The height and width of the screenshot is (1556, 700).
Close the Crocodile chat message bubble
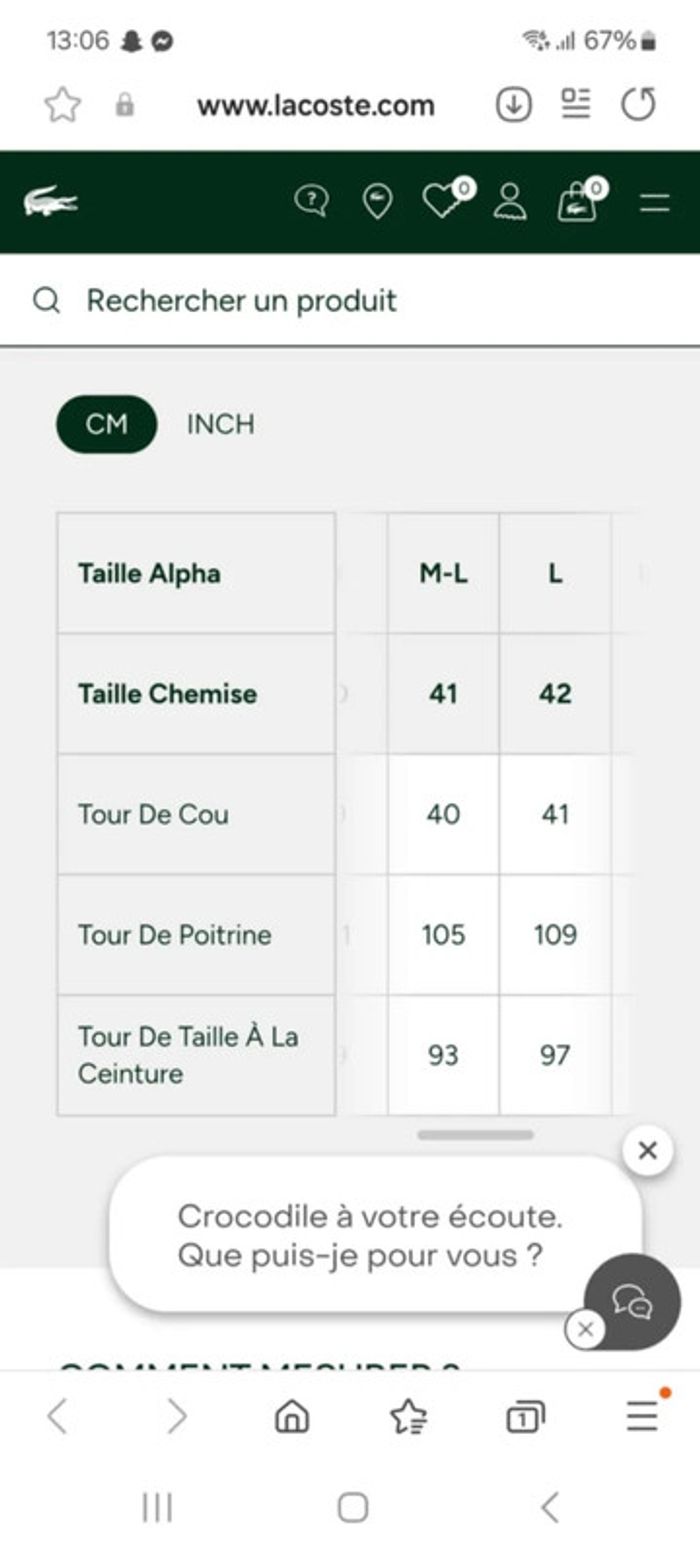click(x=647, y=1150)
